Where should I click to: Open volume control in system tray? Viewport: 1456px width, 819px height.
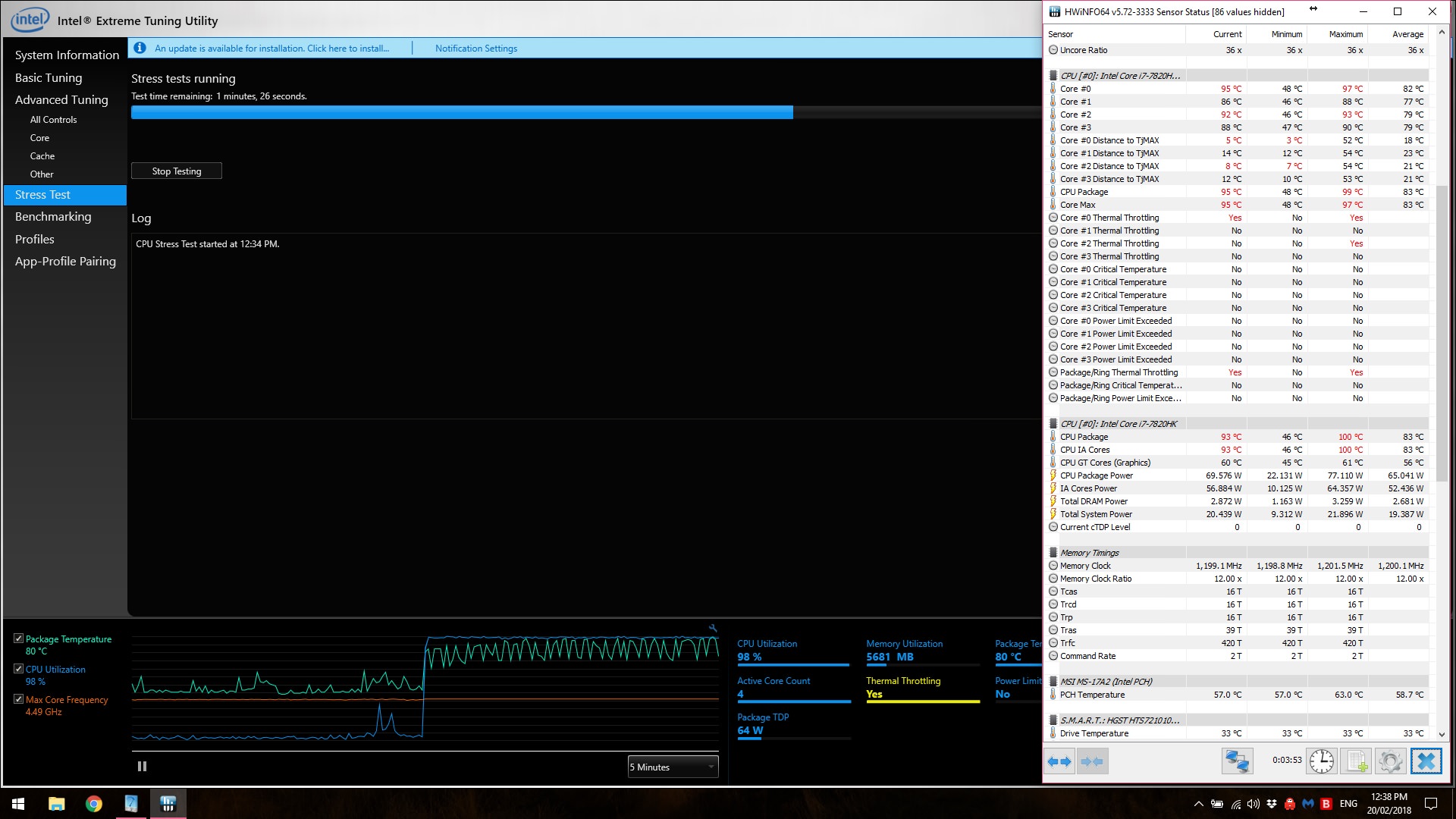1253,804
